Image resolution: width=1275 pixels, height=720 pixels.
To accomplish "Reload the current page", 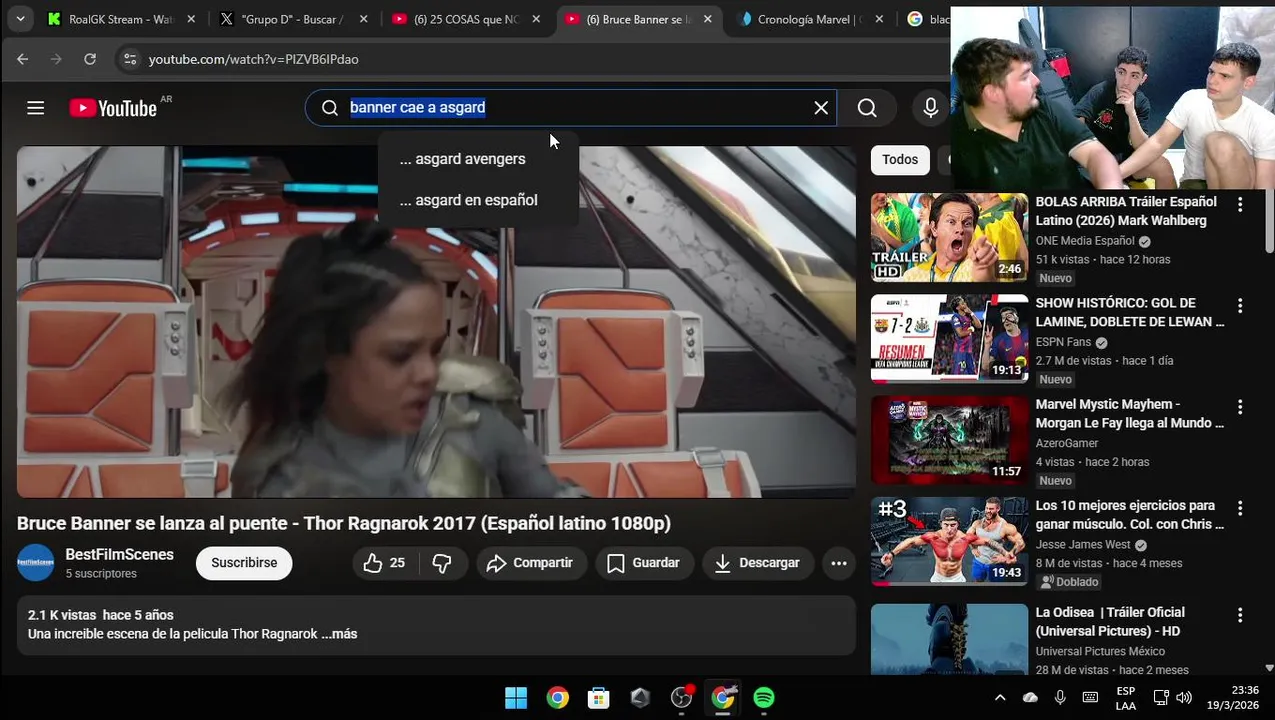I will click(90, 59).
